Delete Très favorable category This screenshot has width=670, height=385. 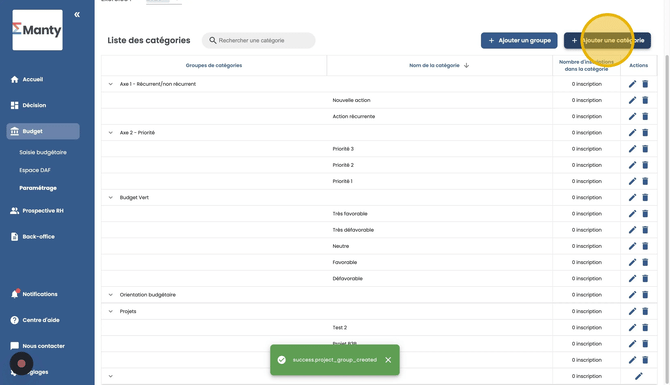pos(645,214)
